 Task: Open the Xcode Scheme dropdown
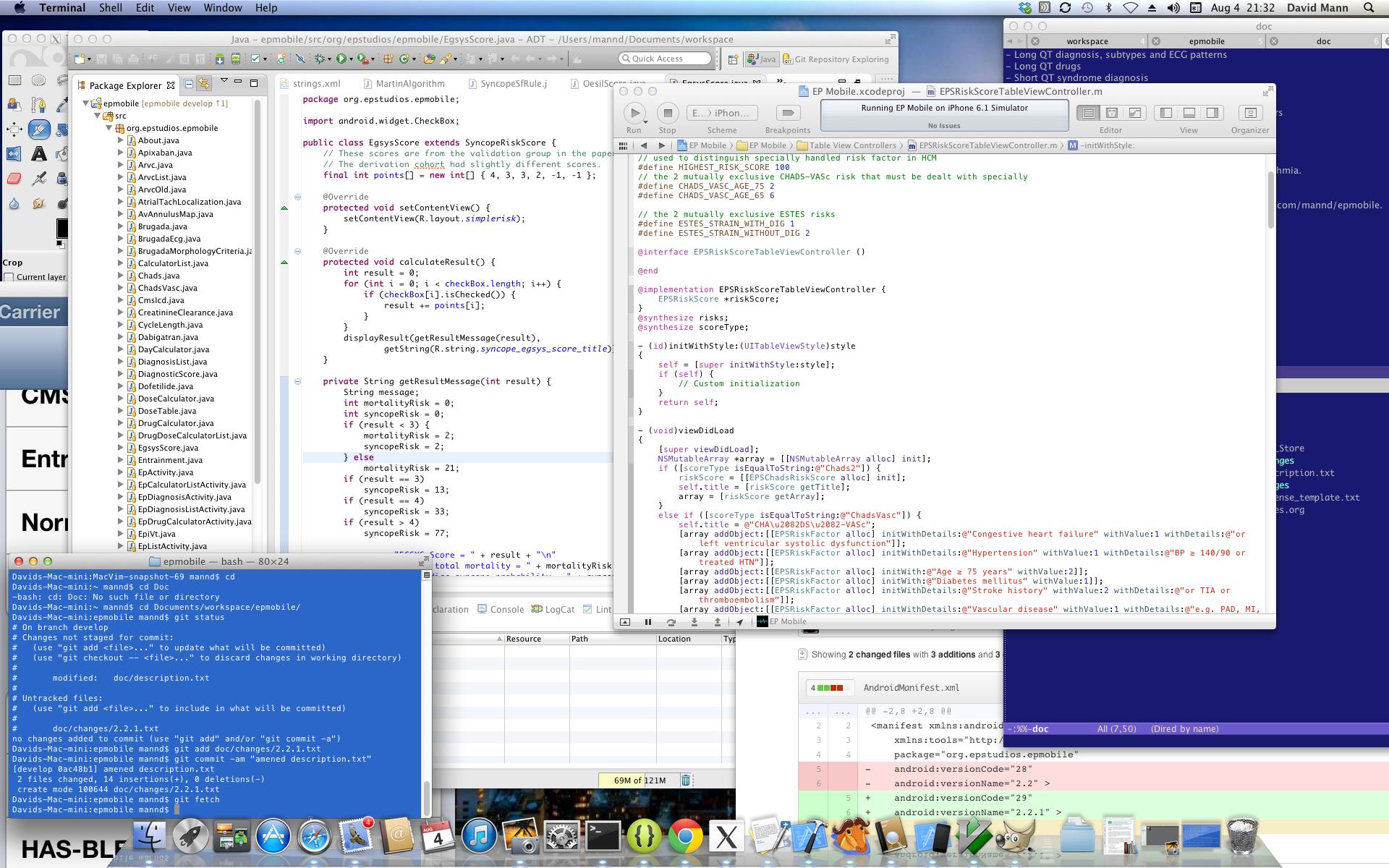pos(721,113)
